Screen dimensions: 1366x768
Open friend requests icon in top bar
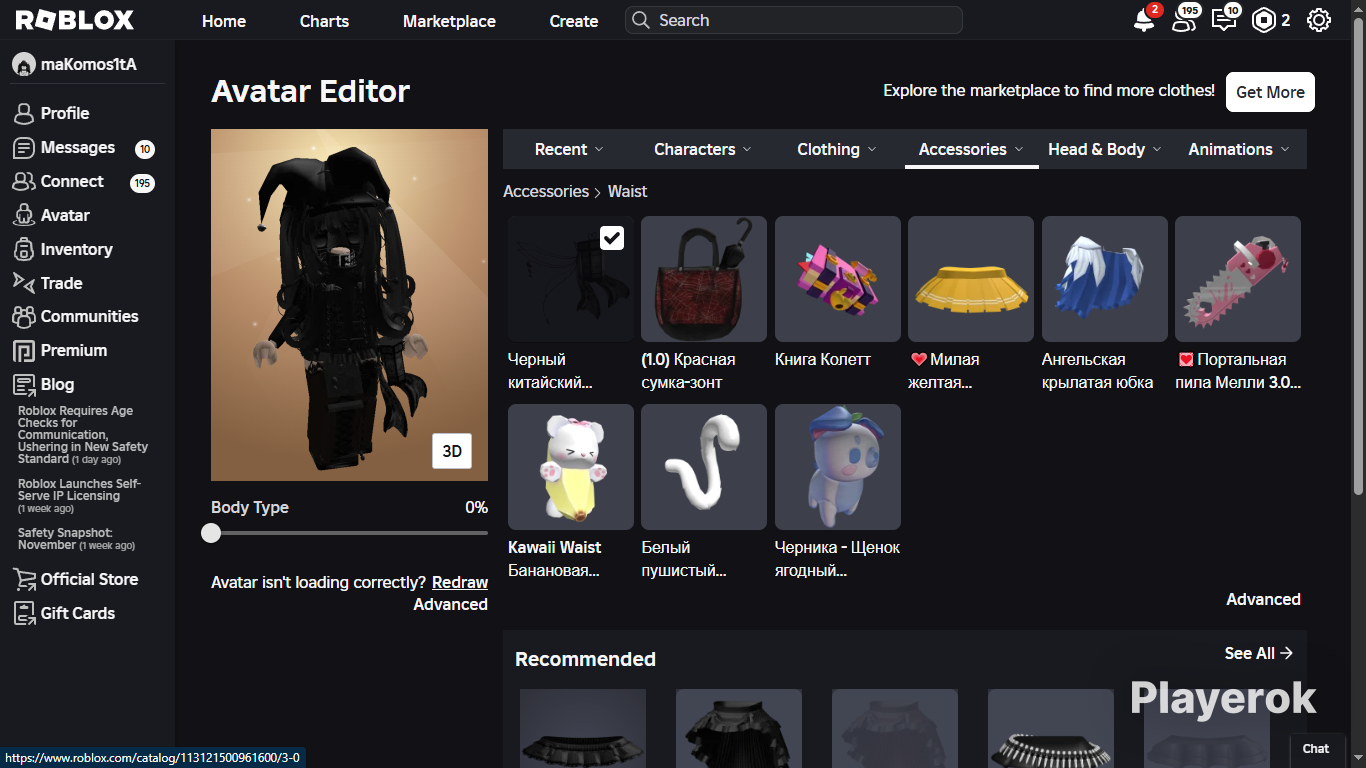(1184, 20)
